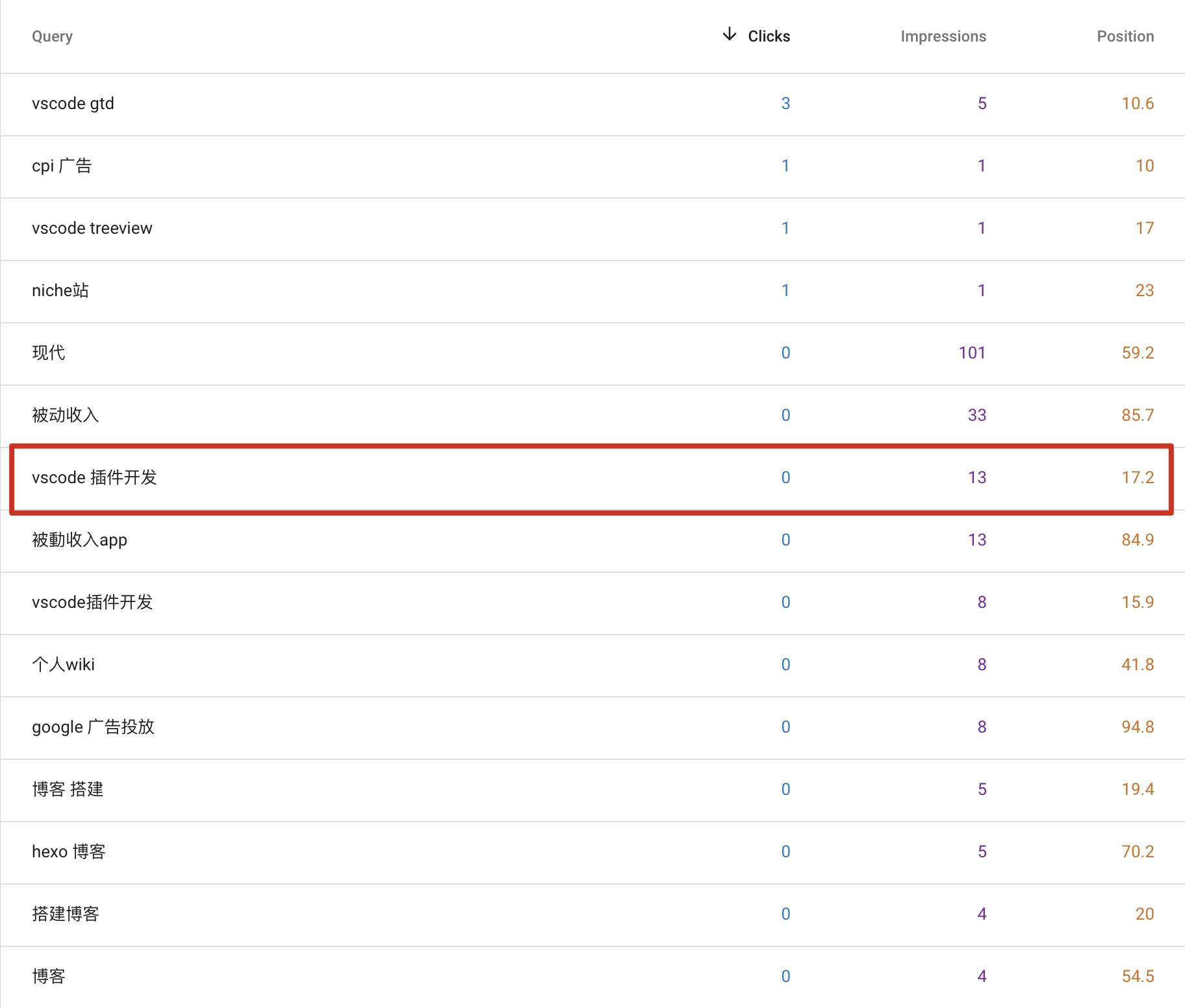Screen dimensions: 1185x1008
Task: Sort table by Query column header
Action: [x=52, y=36]
